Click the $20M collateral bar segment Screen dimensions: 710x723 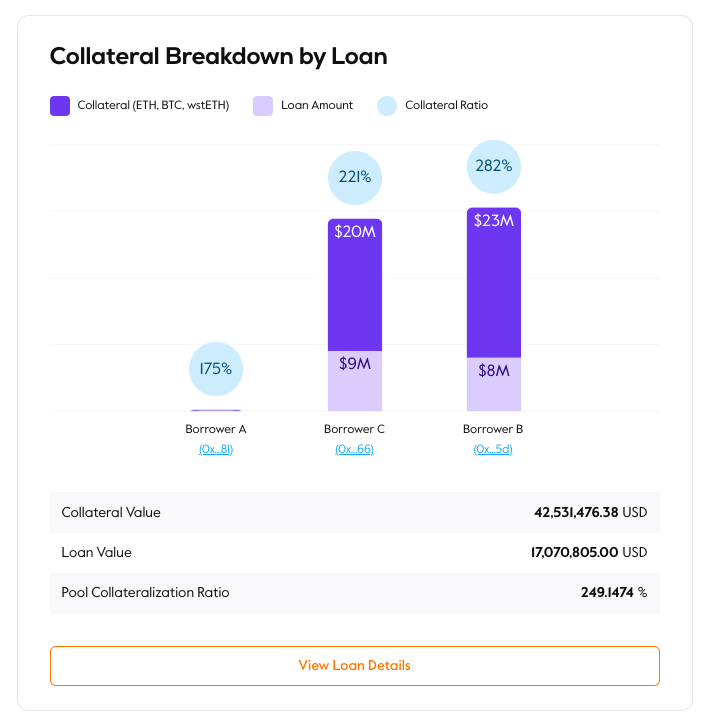click(x=355, y=285)
